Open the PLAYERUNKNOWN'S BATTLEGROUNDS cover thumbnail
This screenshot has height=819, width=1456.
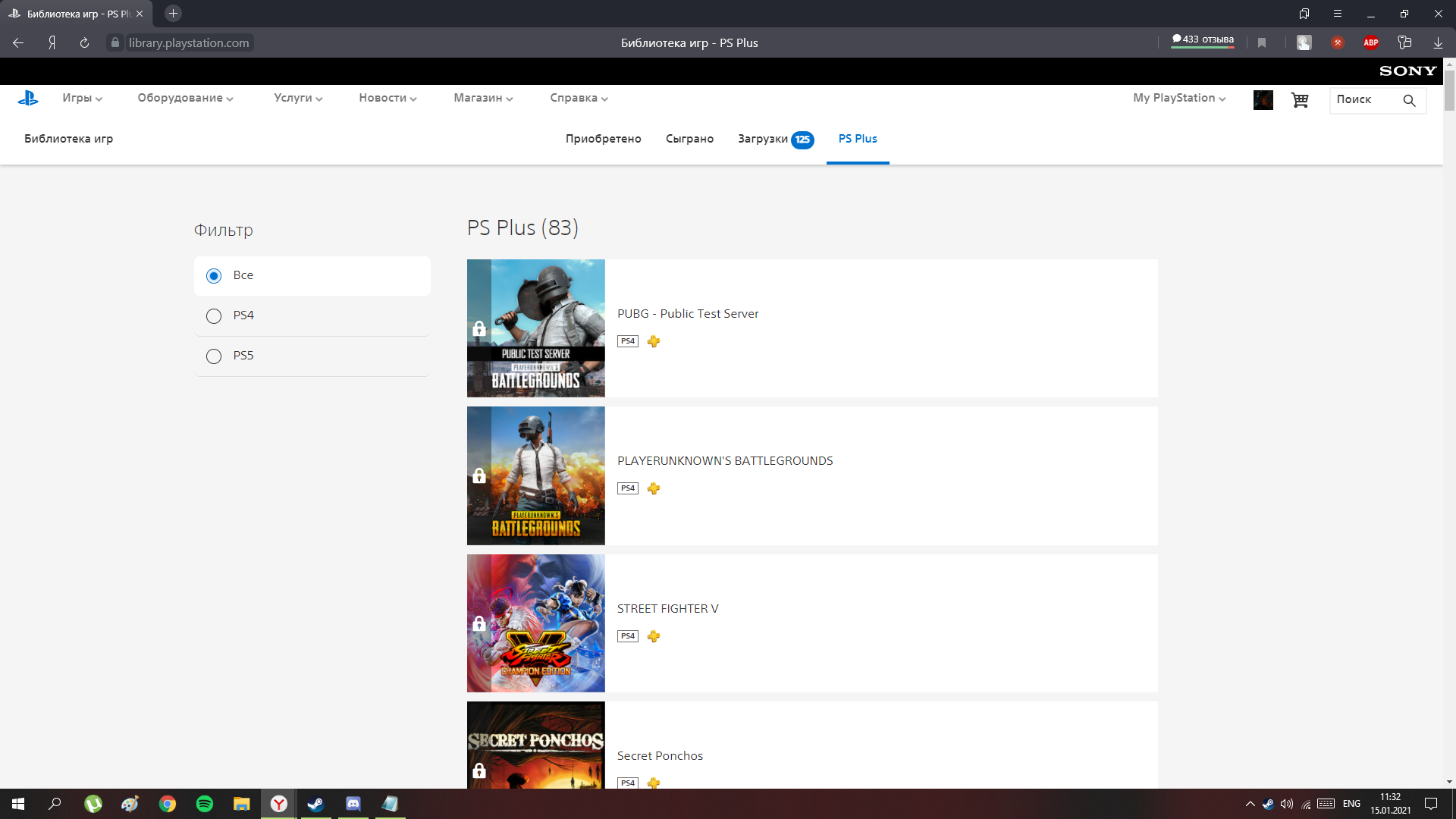(535, 475)
